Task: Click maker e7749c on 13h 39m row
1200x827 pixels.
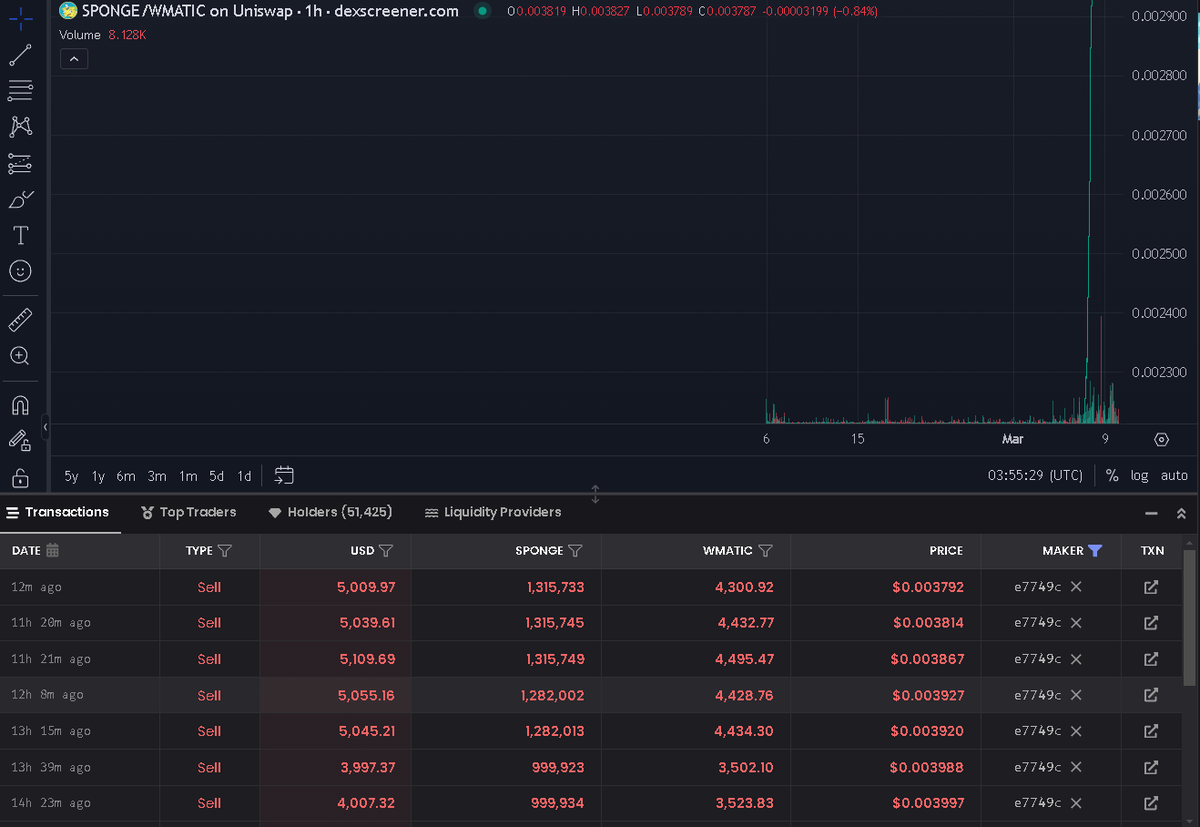Action: (1037, 767)
